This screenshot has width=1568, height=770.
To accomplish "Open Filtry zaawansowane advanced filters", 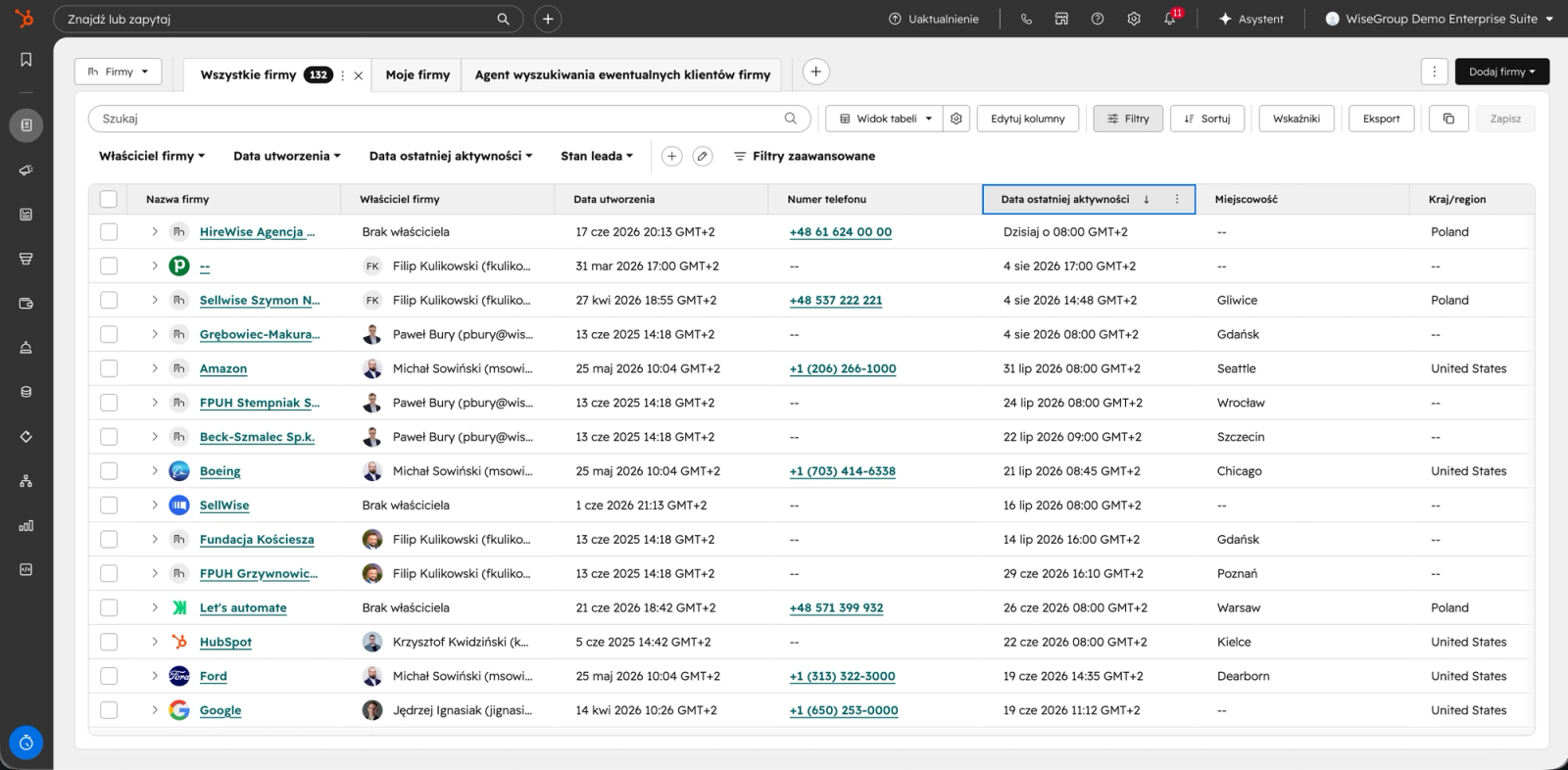I will click(x=805, y=156).
